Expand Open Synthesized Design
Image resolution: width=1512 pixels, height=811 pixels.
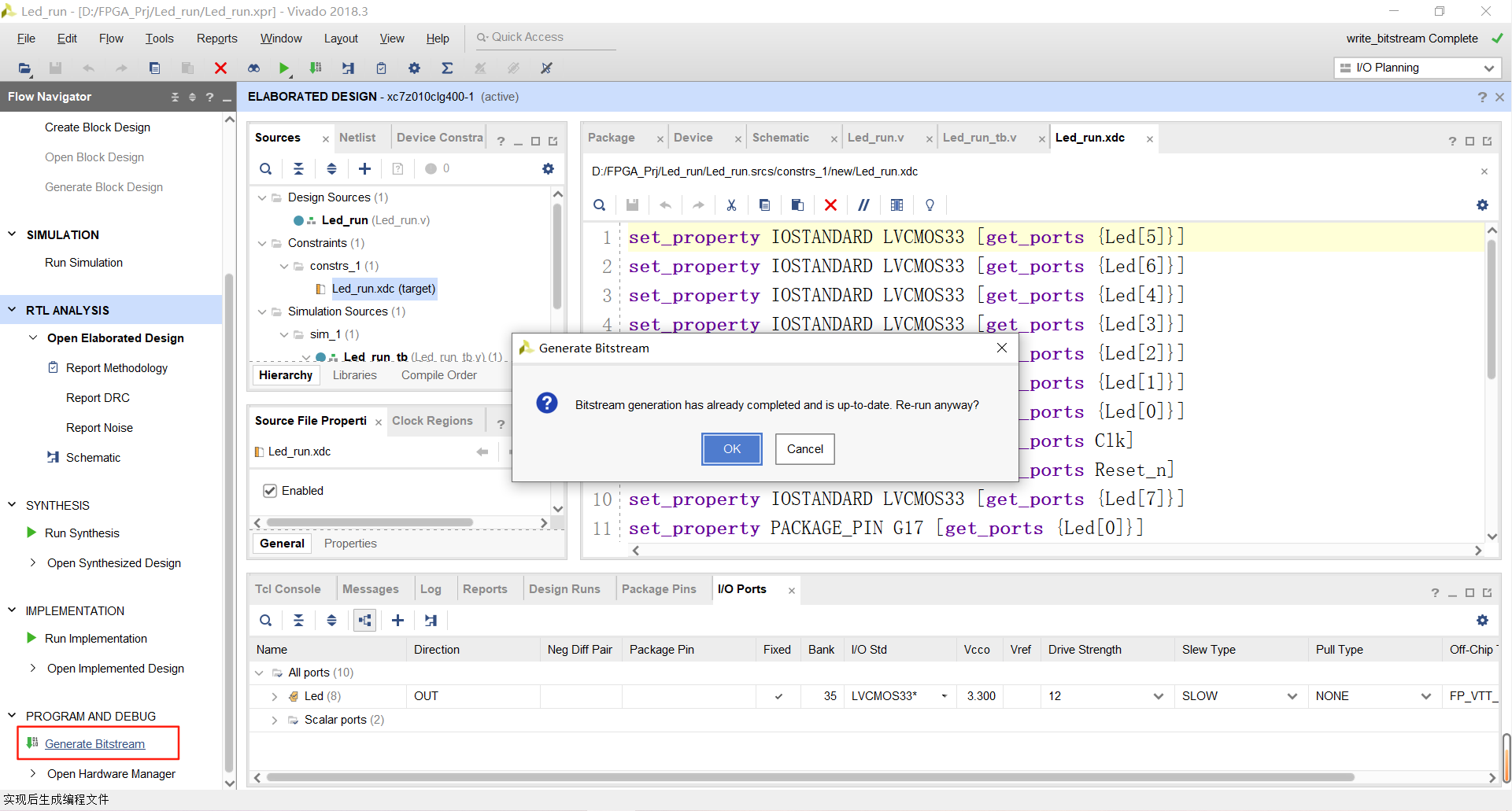pyautogui.click(x=33, y=562)
